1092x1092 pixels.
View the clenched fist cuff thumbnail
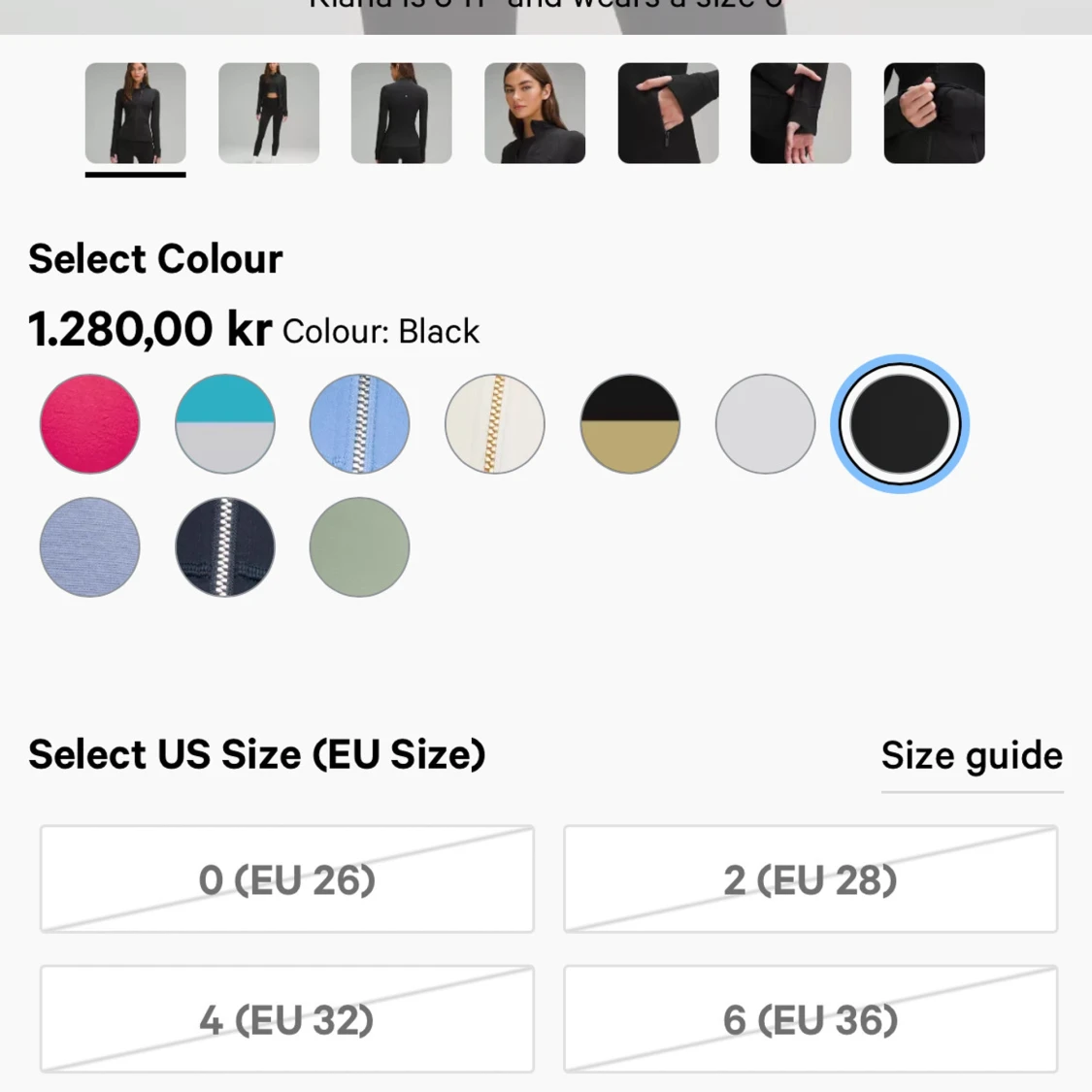pos(935,113)
